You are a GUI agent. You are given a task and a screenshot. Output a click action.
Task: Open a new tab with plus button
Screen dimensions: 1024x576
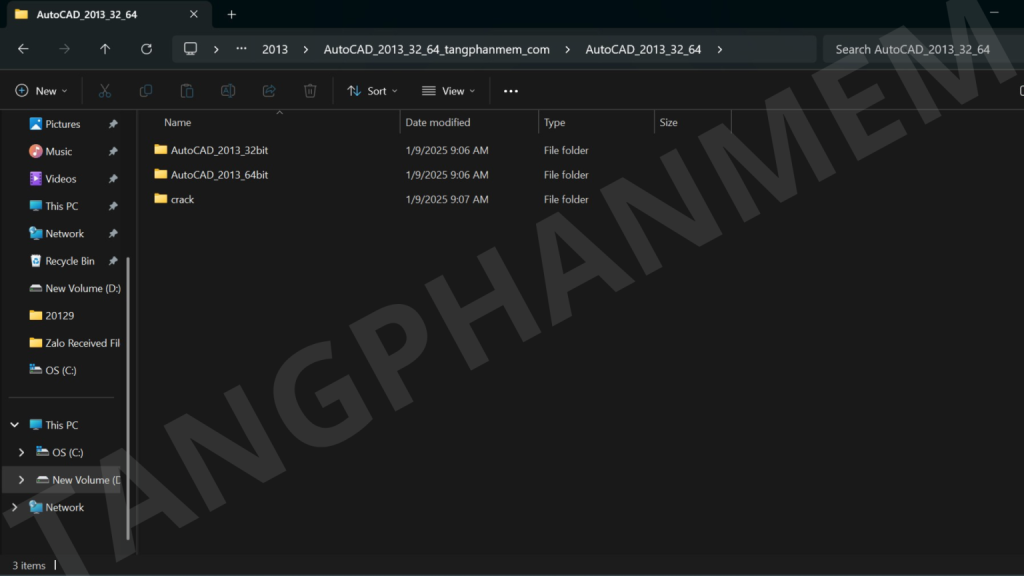[x=231, y=15]
